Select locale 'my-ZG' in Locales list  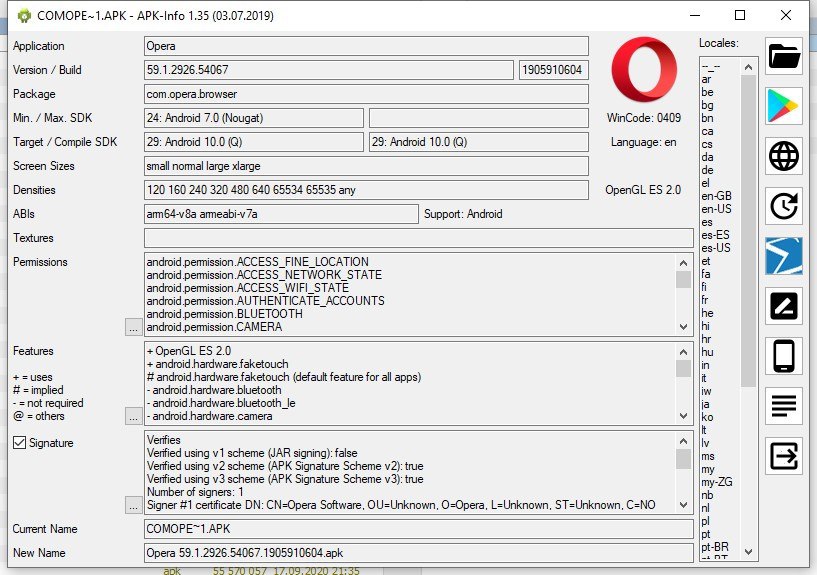[717, 482]
